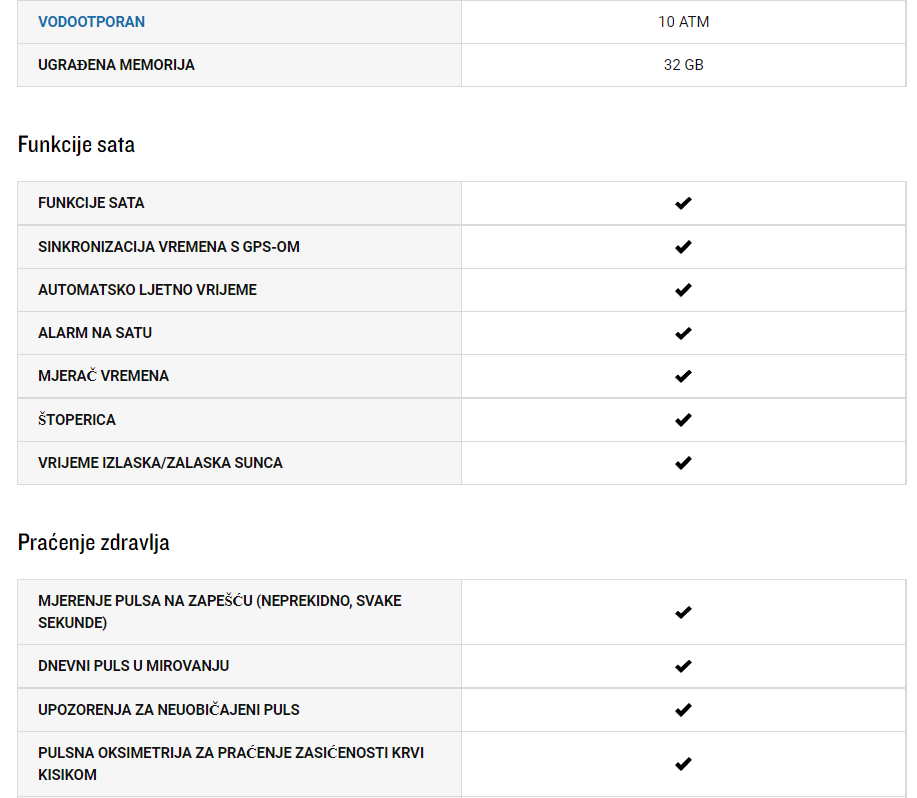This screenshot has width=917, height=798.
Task: Click the checkmark for MJERAČ VREMENA
Action: pyautogui.click(x=683, y=376)
